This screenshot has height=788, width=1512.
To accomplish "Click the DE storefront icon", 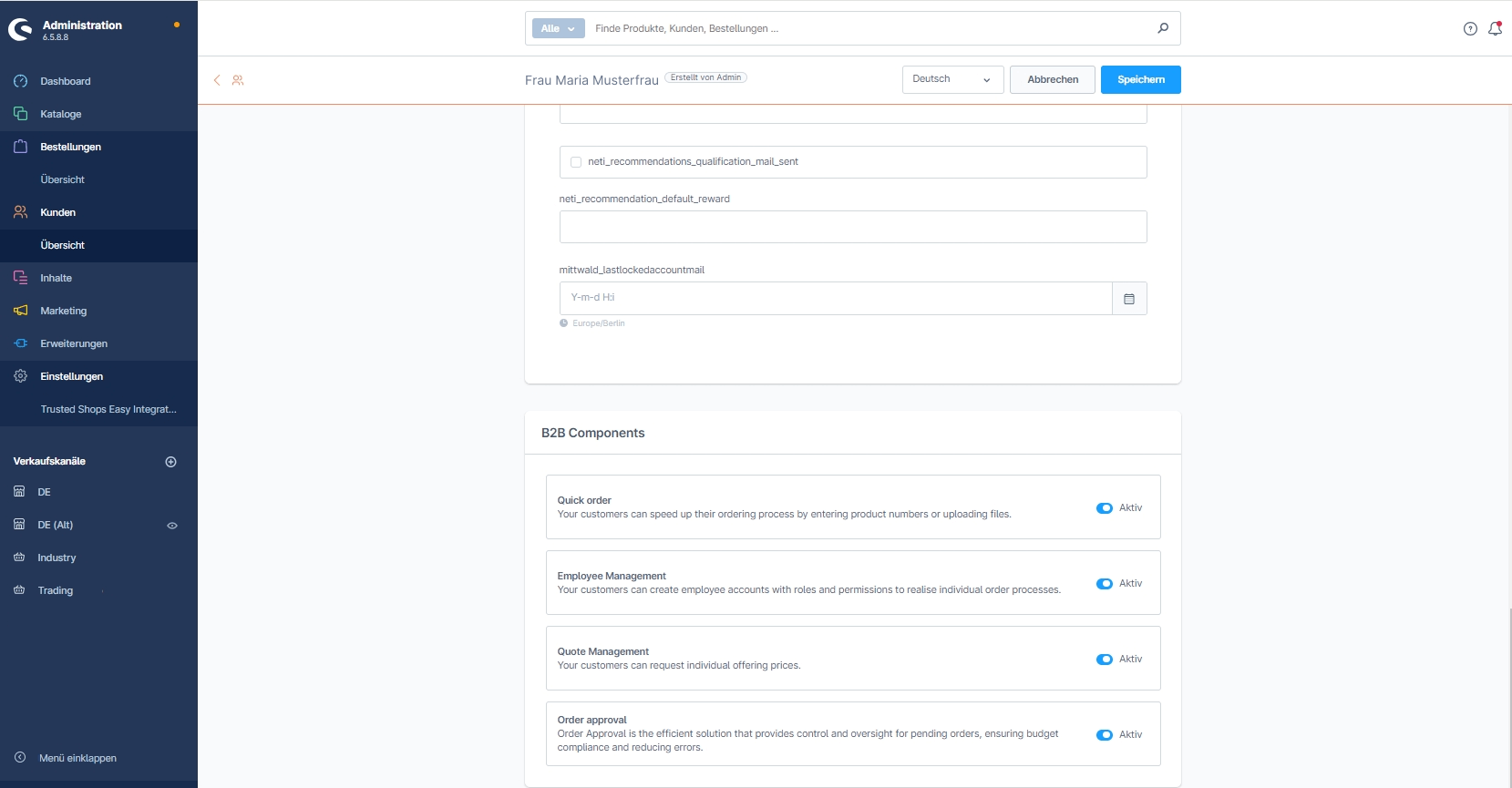I will pos(19,492).
